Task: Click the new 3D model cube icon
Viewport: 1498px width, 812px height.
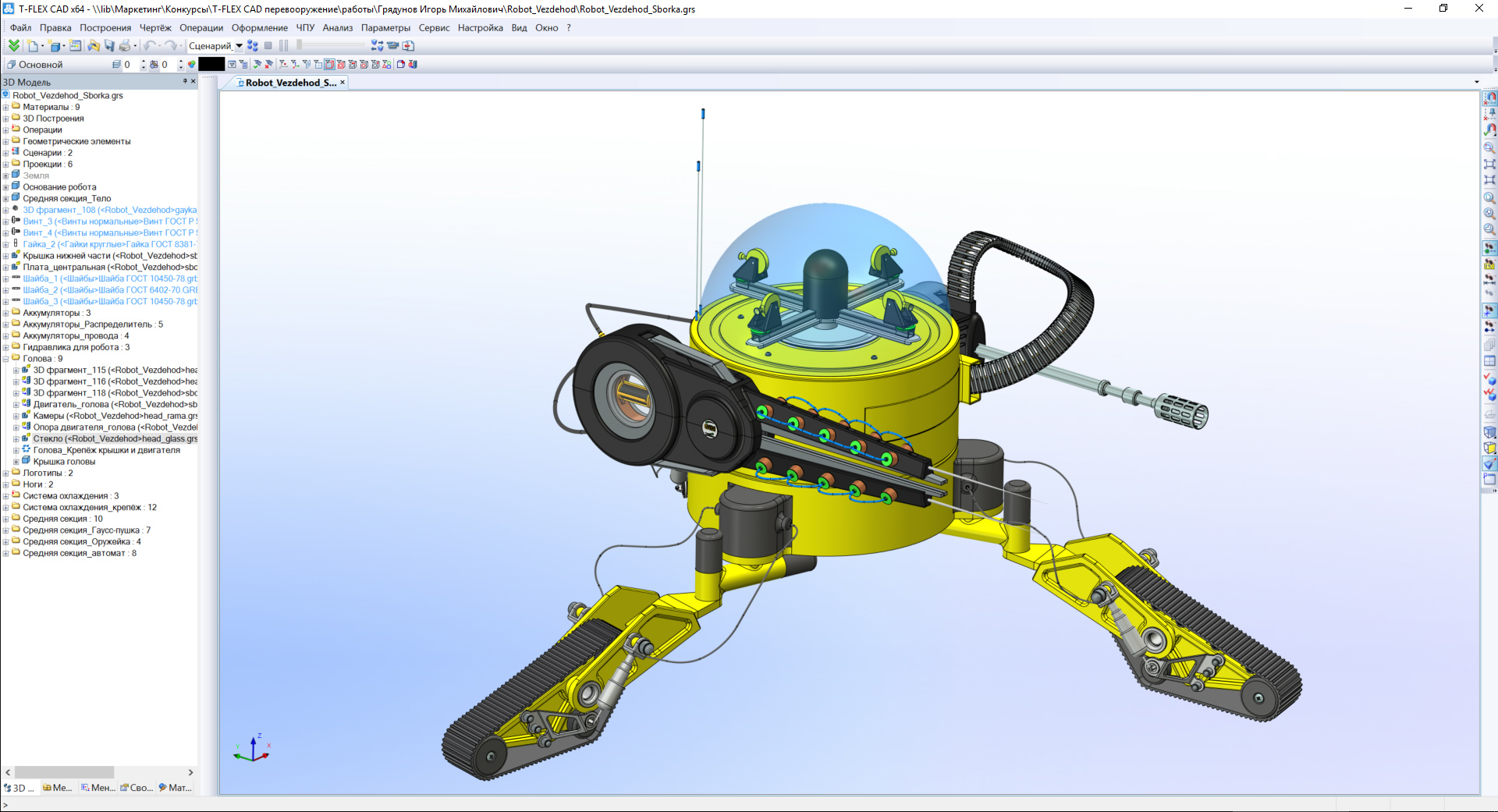Action: click(x=55, y=46)
